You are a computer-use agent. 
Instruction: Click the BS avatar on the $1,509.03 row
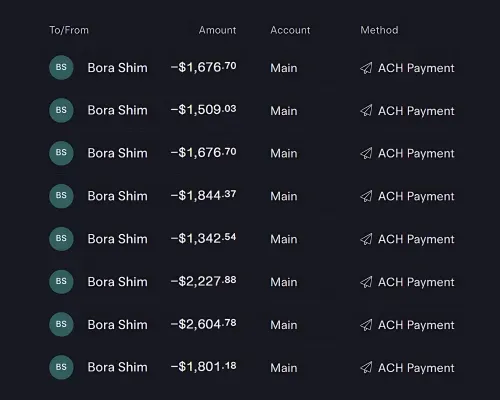click(x=61, y=110)
